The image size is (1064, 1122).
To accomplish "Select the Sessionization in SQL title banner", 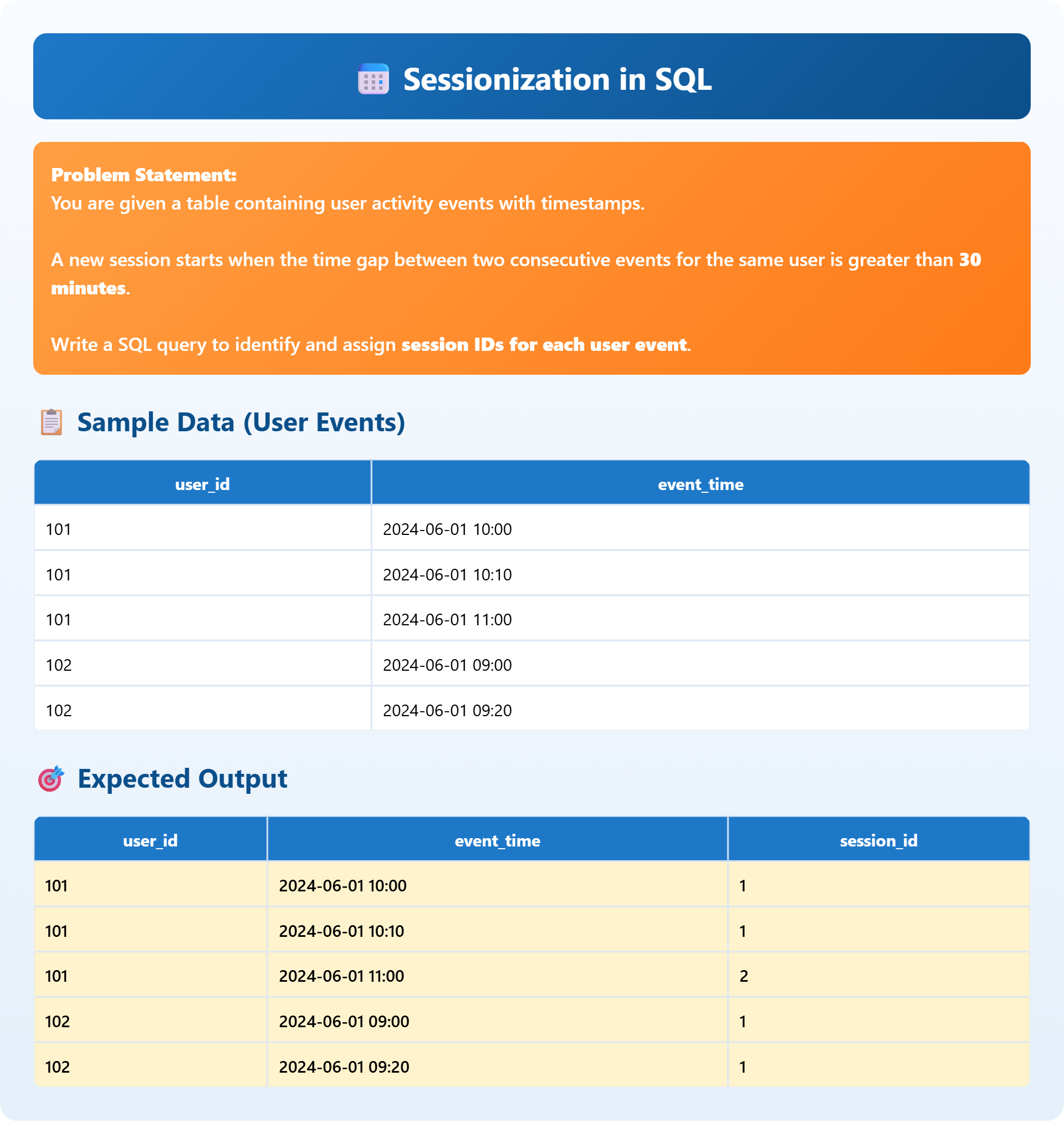I will (531, 76).
